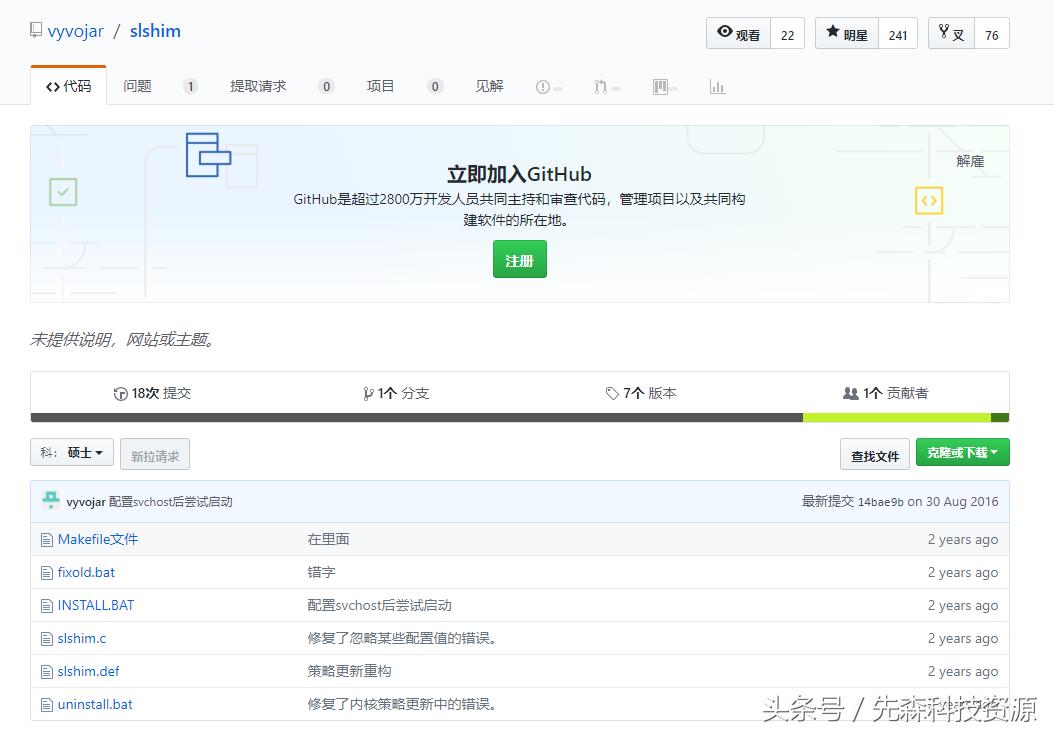The width and height of the screenshot is (1054, 733).
Task: Select the 代码 tab
Action: pyautogui.click(x=68, y=86)
